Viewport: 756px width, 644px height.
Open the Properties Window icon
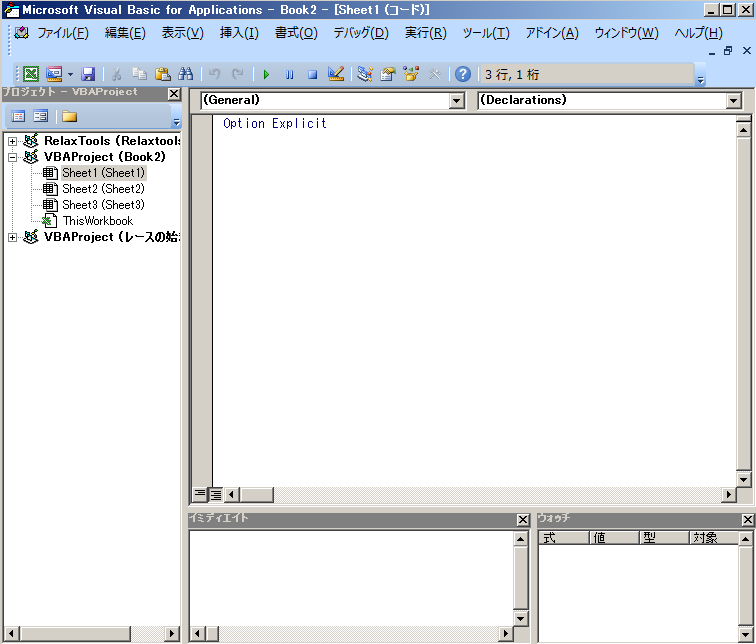(x=388, y=74)
